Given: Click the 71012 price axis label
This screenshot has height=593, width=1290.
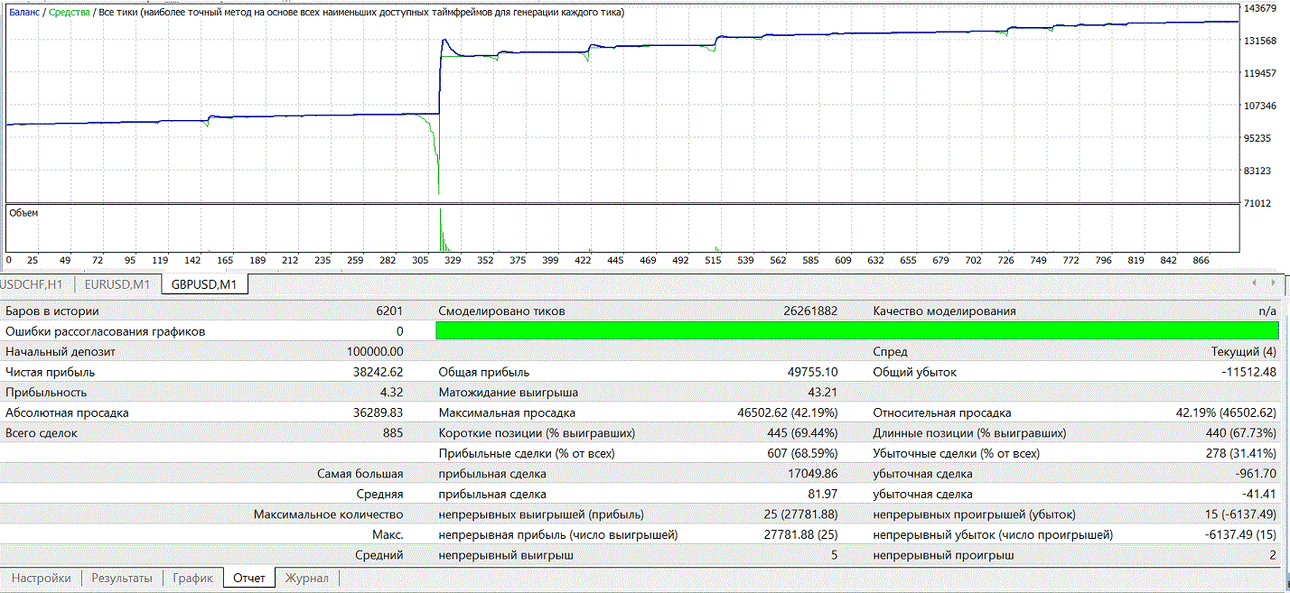Looking at the screenshot, I should pyautogui.click(x=1258, y=203).
